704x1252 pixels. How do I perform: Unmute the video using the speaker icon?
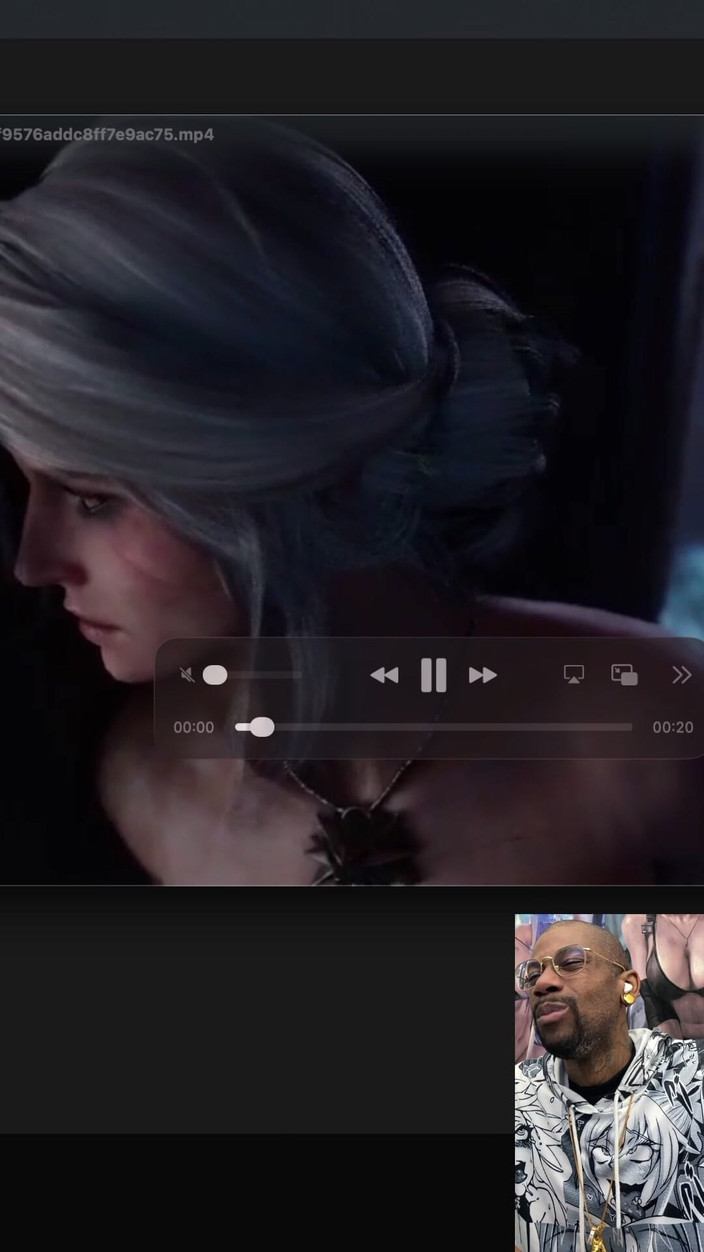pyautogui.click(x=187, y=675)
